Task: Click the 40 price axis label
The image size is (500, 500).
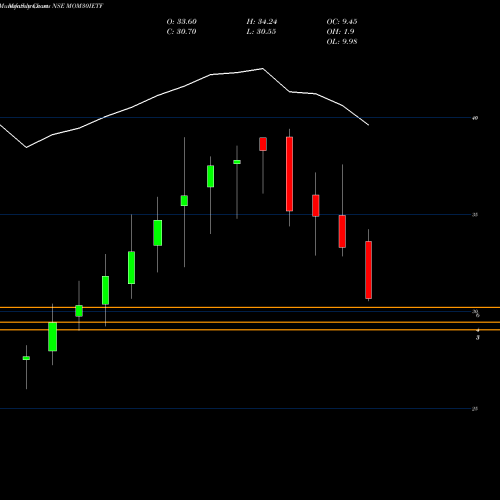Action: click(x=475, y=118)
